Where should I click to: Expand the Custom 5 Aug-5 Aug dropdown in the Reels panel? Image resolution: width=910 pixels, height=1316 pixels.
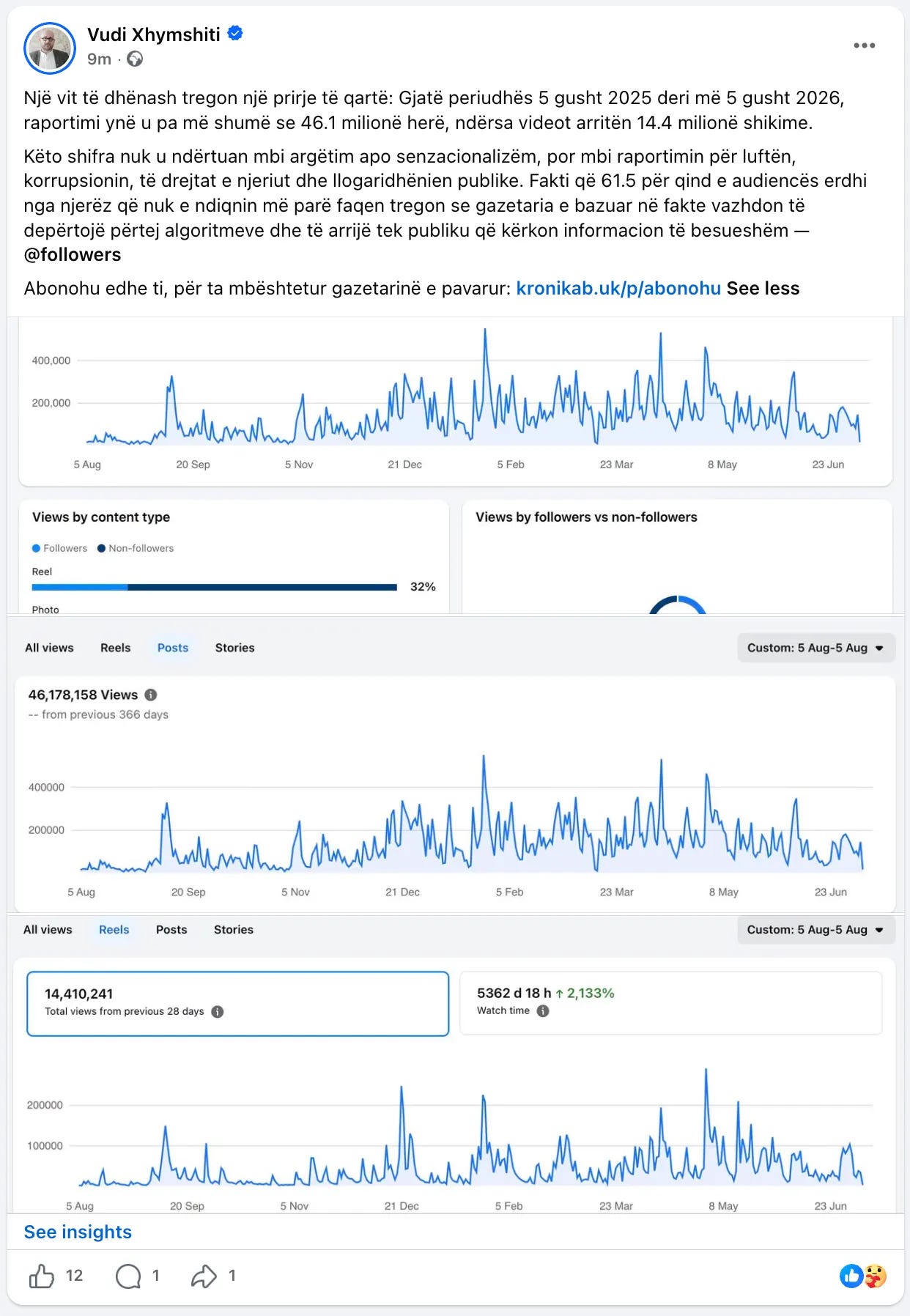pyautogui.click(x=815, y=929)
